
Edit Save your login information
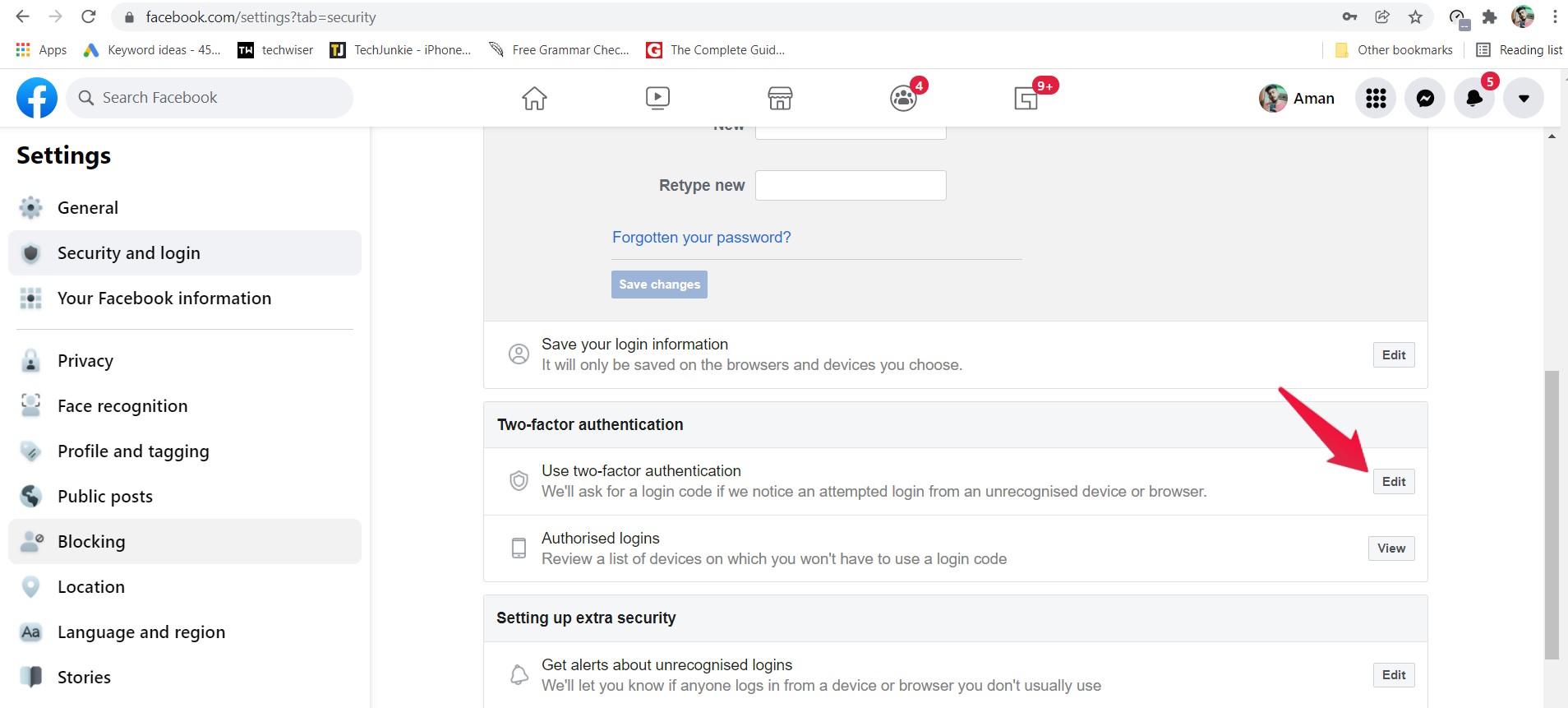1394,355
